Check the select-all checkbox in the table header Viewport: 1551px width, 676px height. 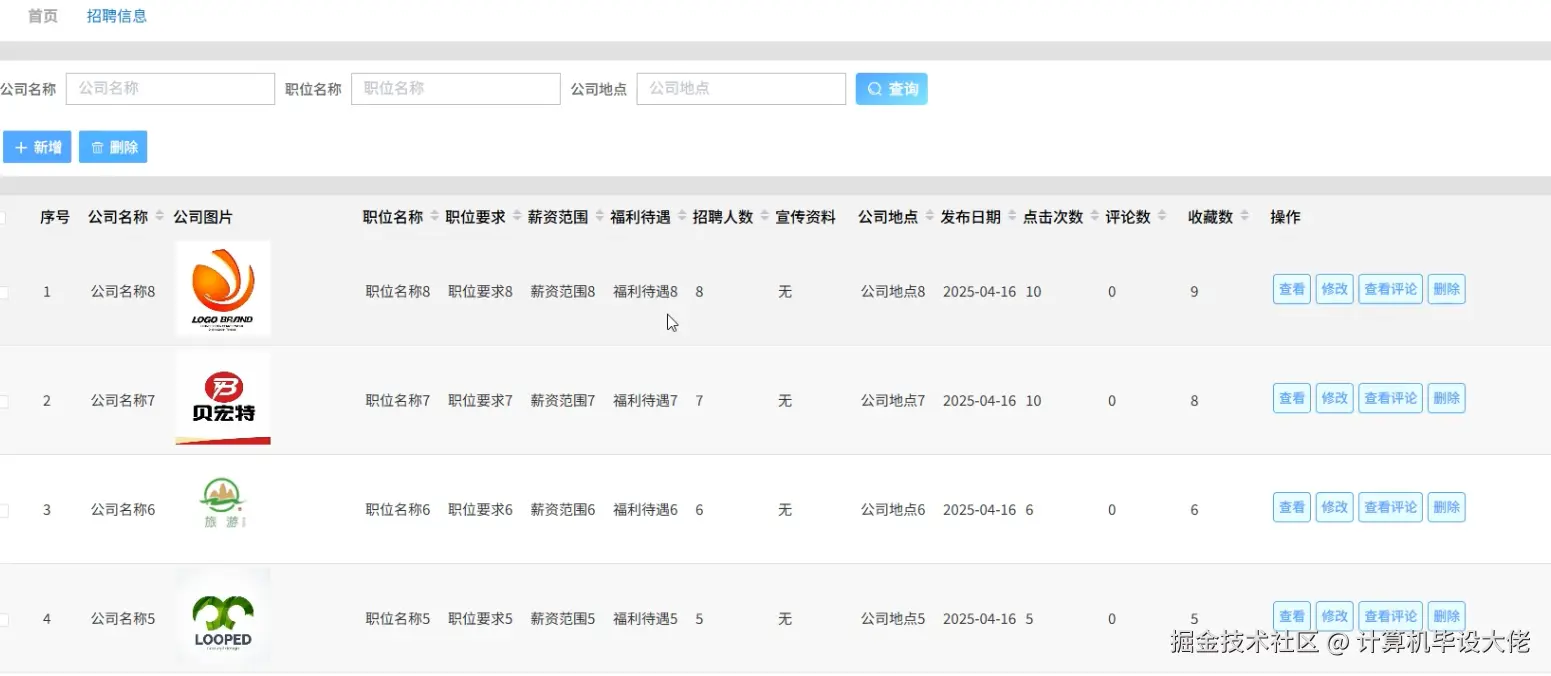click(5, 216)
